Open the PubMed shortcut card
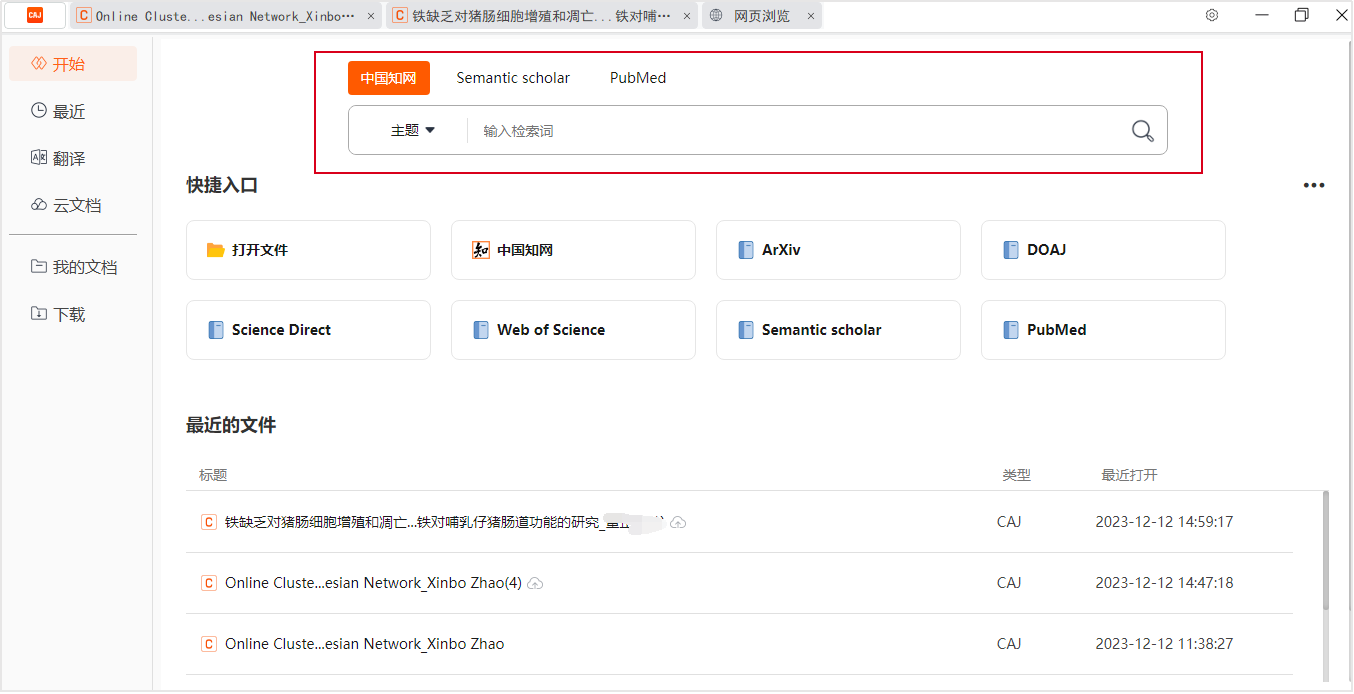Viewport: 1354px width, 694px height. 1103,330
